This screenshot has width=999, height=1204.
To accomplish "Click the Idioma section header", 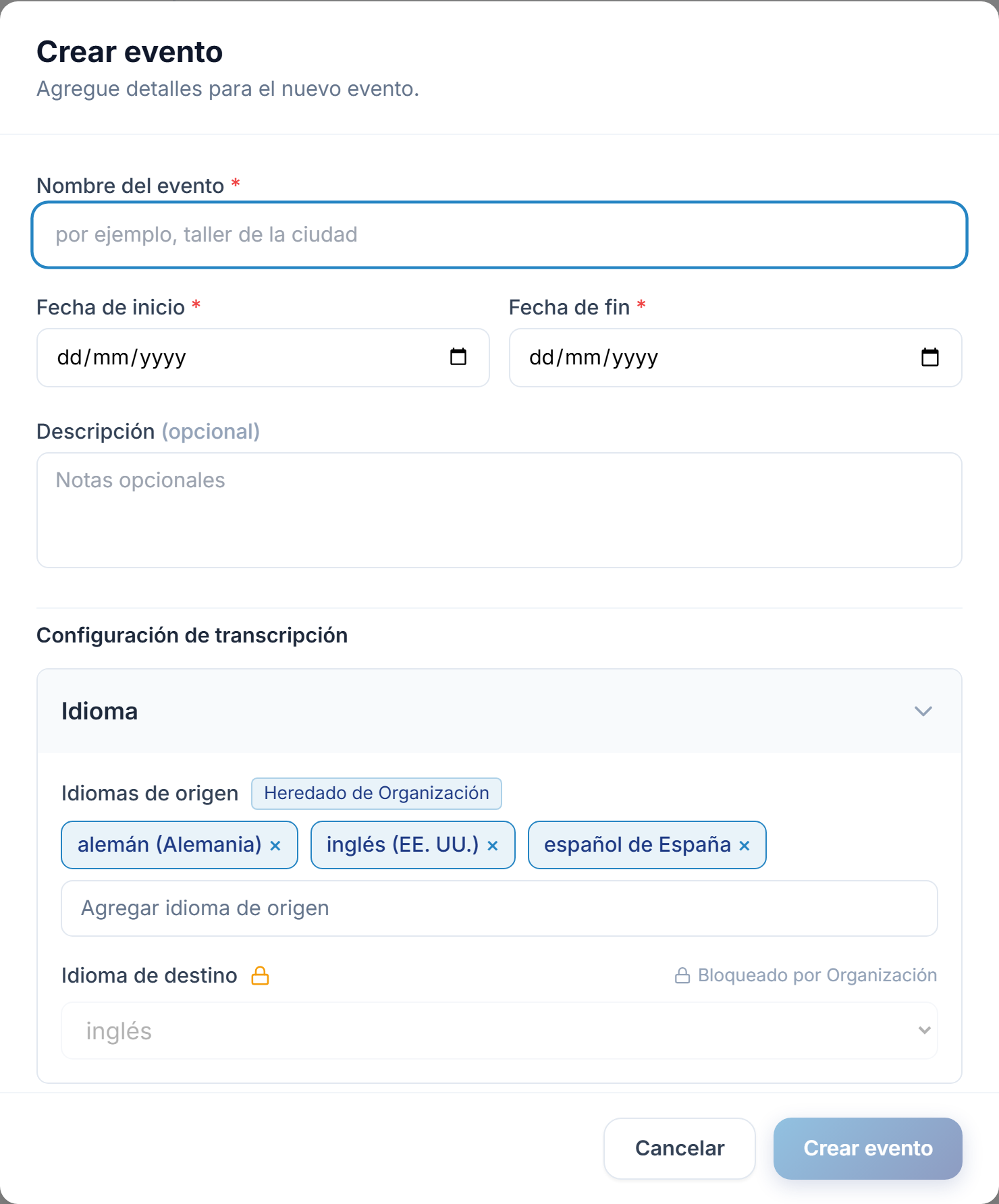I will tap(500, 711).
